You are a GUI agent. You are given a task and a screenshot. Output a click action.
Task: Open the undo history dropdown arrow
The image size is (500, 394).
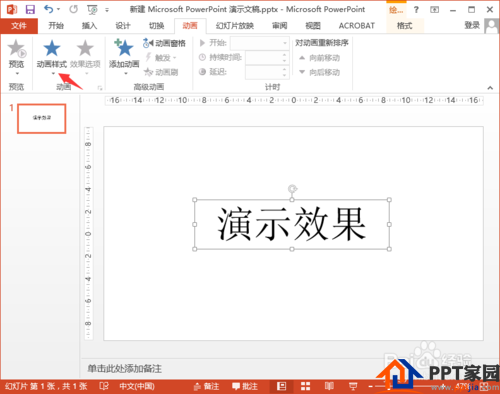pyautogui.click(x=59, y=9)
